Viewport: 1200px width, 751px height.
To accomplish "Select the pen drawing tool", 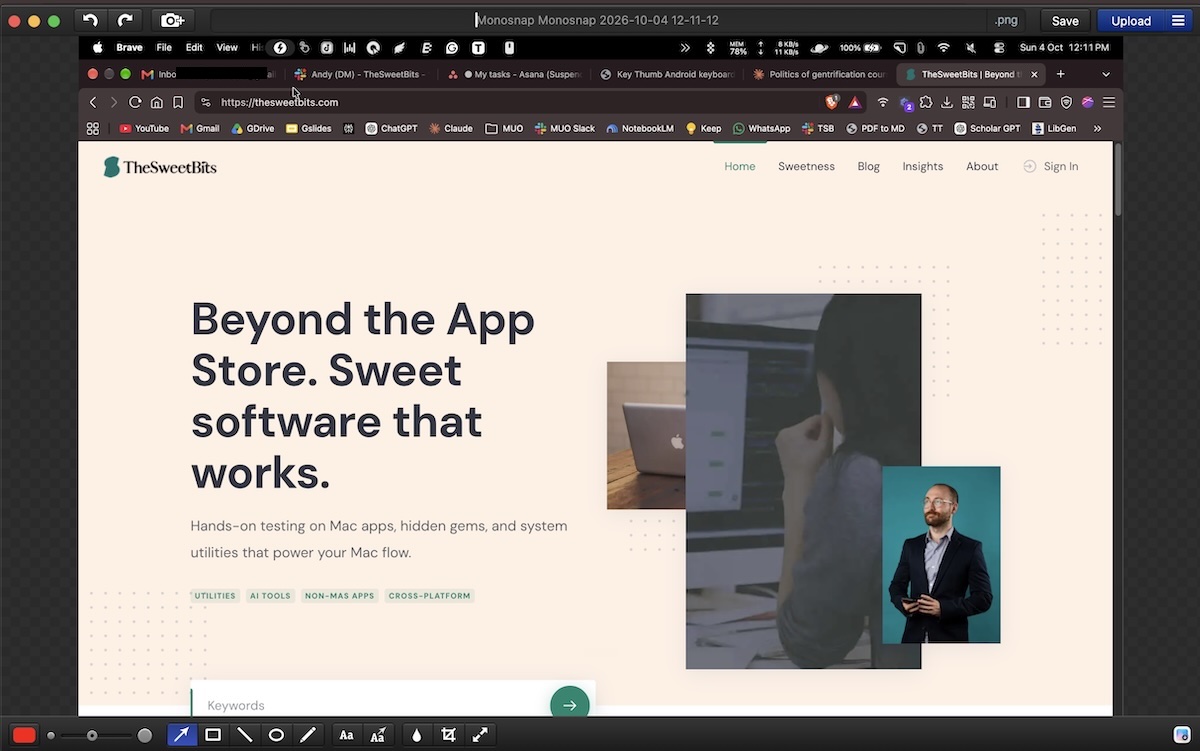I will [308, 735].
